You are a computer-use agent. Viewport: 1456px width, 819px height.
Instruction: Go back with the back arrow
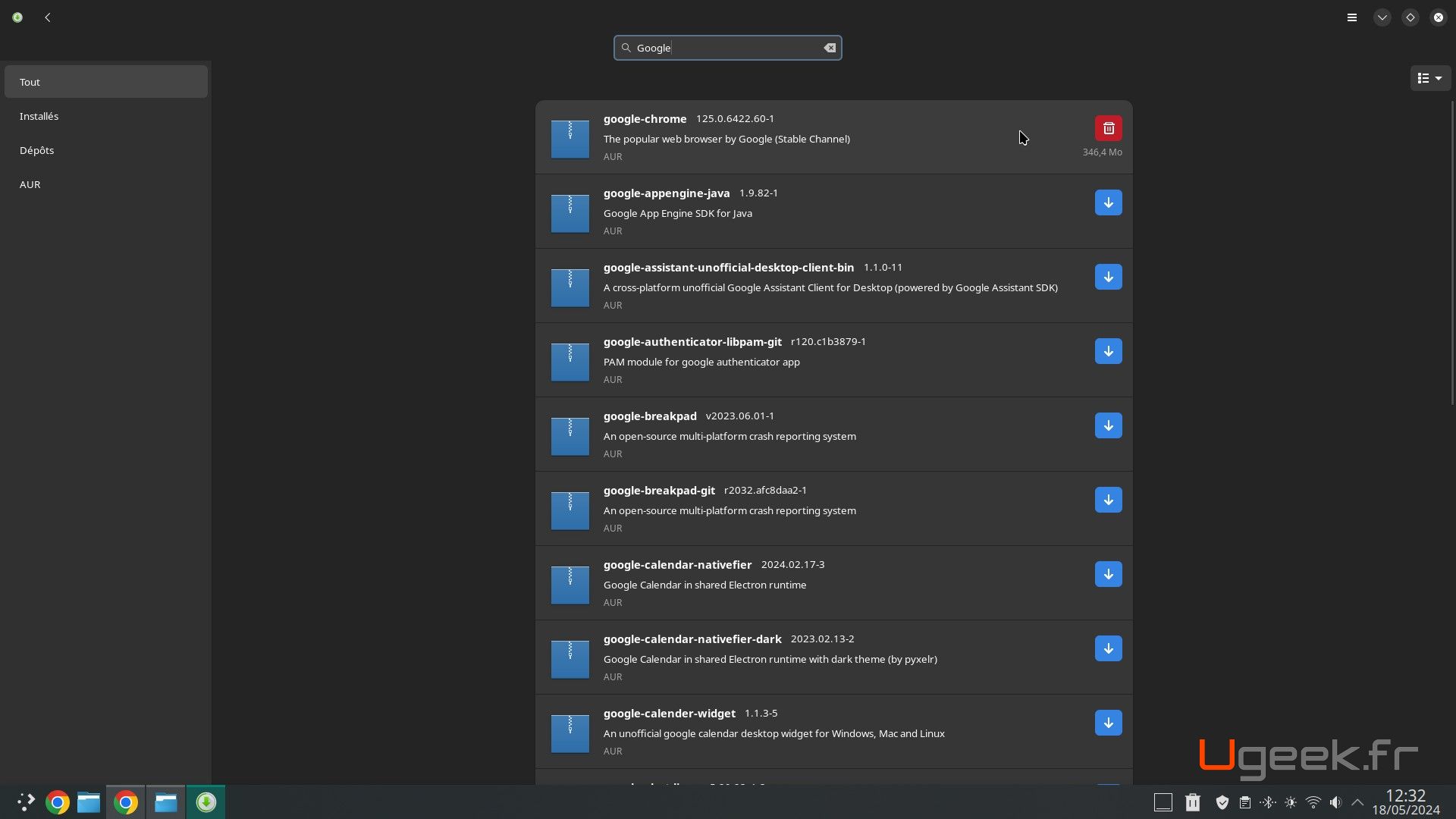click(x=47, y=17)
